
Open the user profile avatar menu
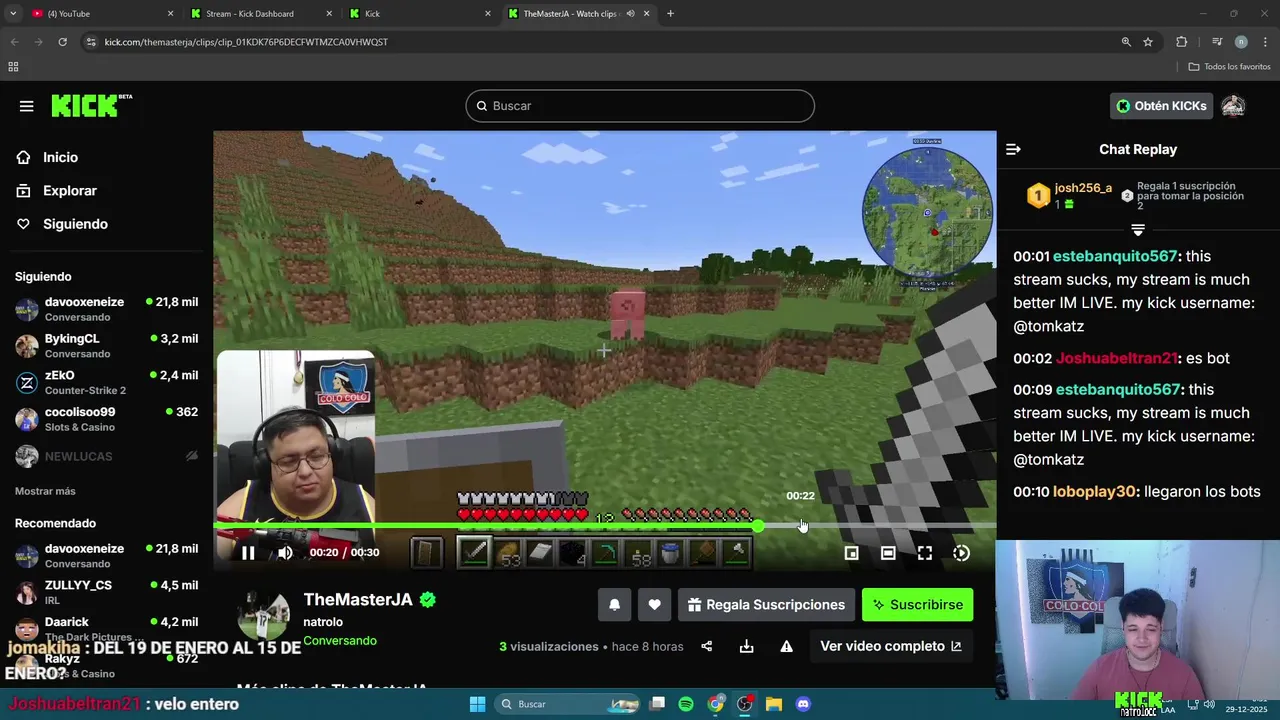point(1233,106)
